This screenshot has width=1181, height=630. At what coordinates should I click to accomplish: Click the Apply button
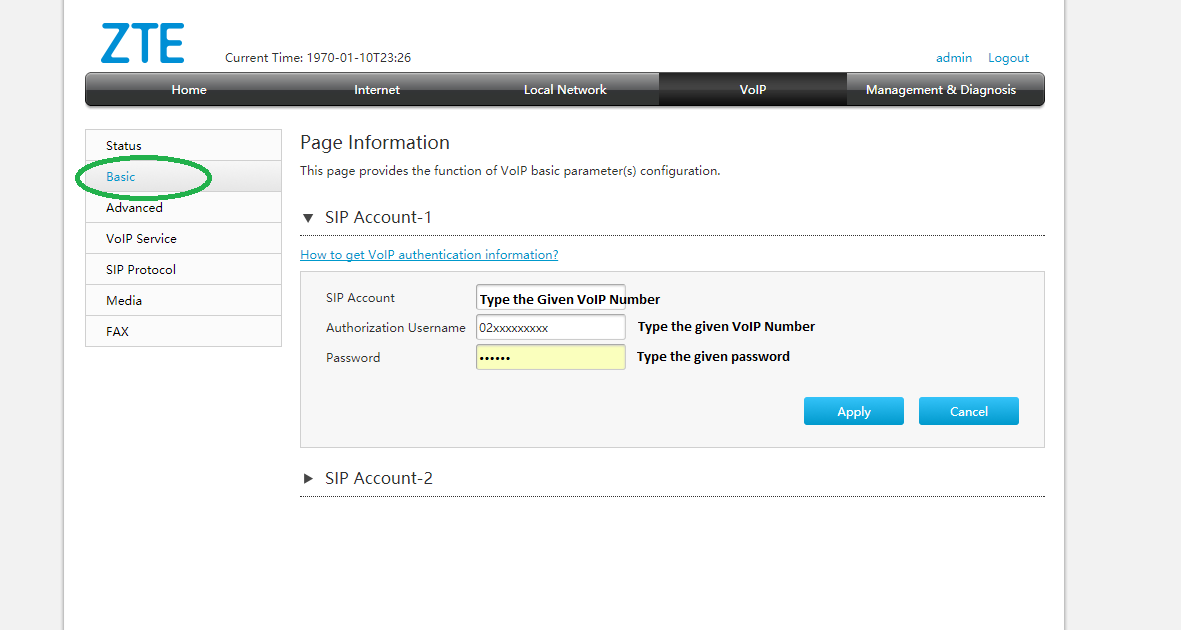tap(853, 411)
